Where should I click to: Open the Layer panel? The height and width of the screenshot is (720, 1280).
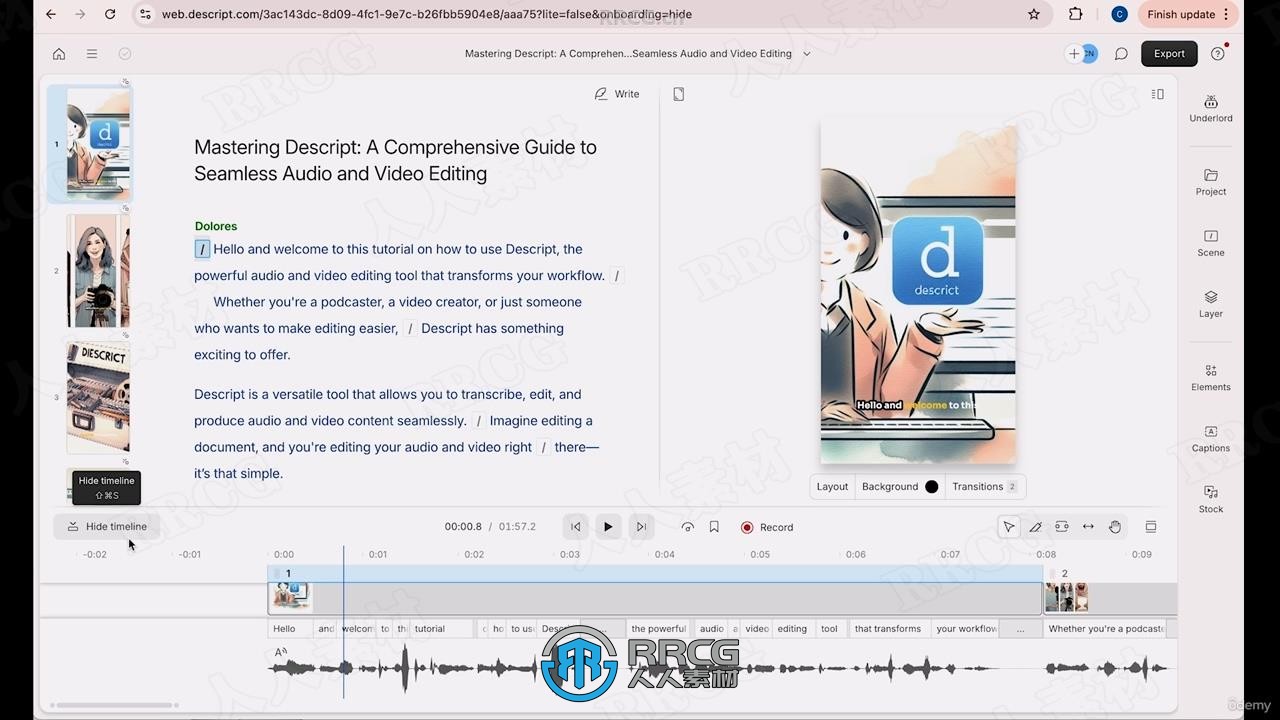point(1210,304)
